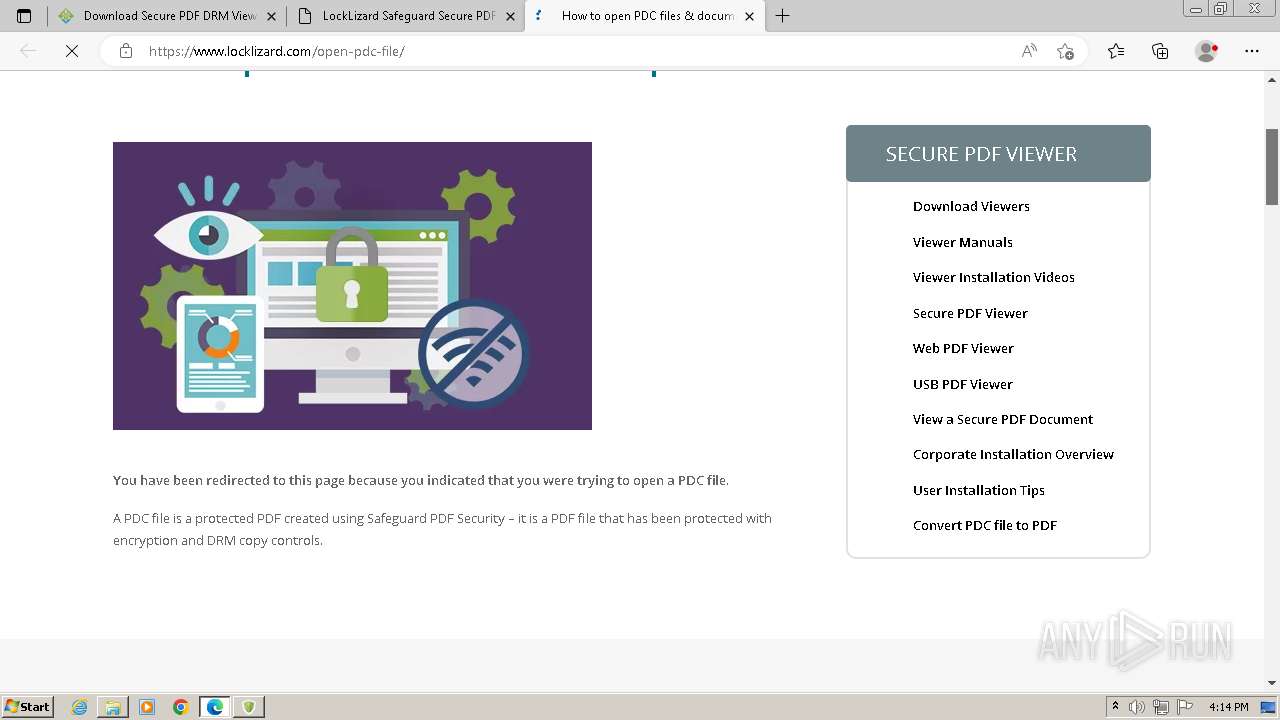
Task: Go to USB PDF Viewer link
Action: (962, 384)
